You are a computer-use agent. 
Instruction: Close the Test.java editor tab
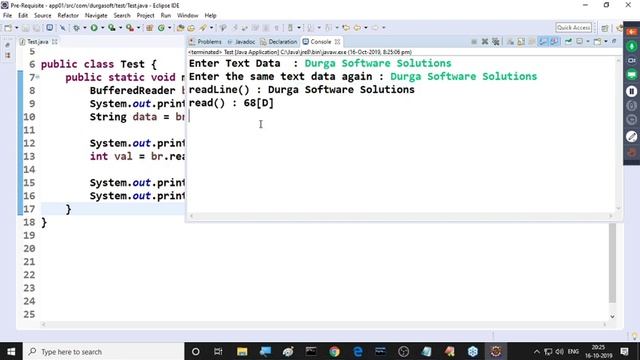tap(55, 42)
